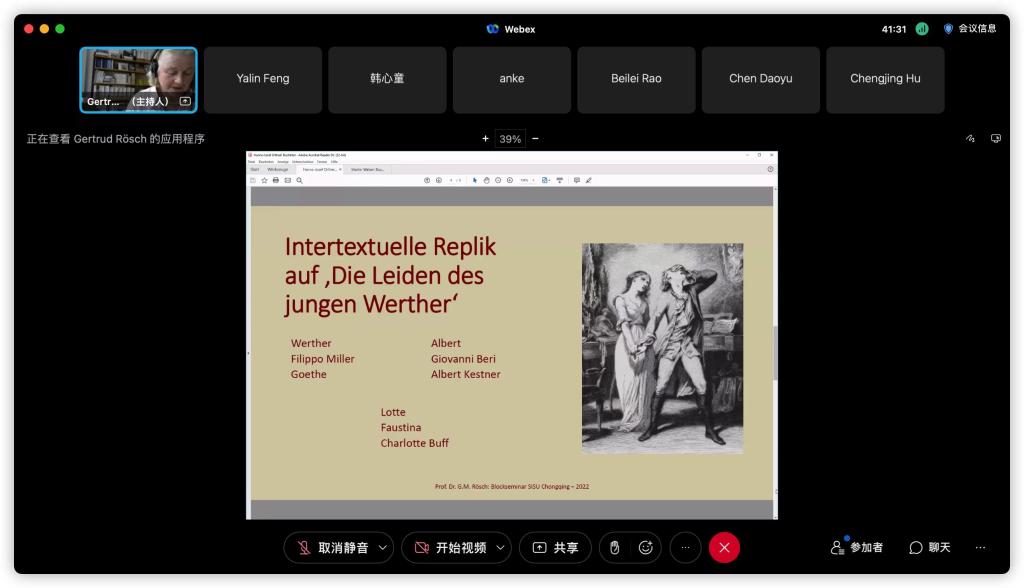Select Gertrud Rösch host video thumbnail
The height and width of the screenshot is (588, 1024).
(x=138, y=79)
